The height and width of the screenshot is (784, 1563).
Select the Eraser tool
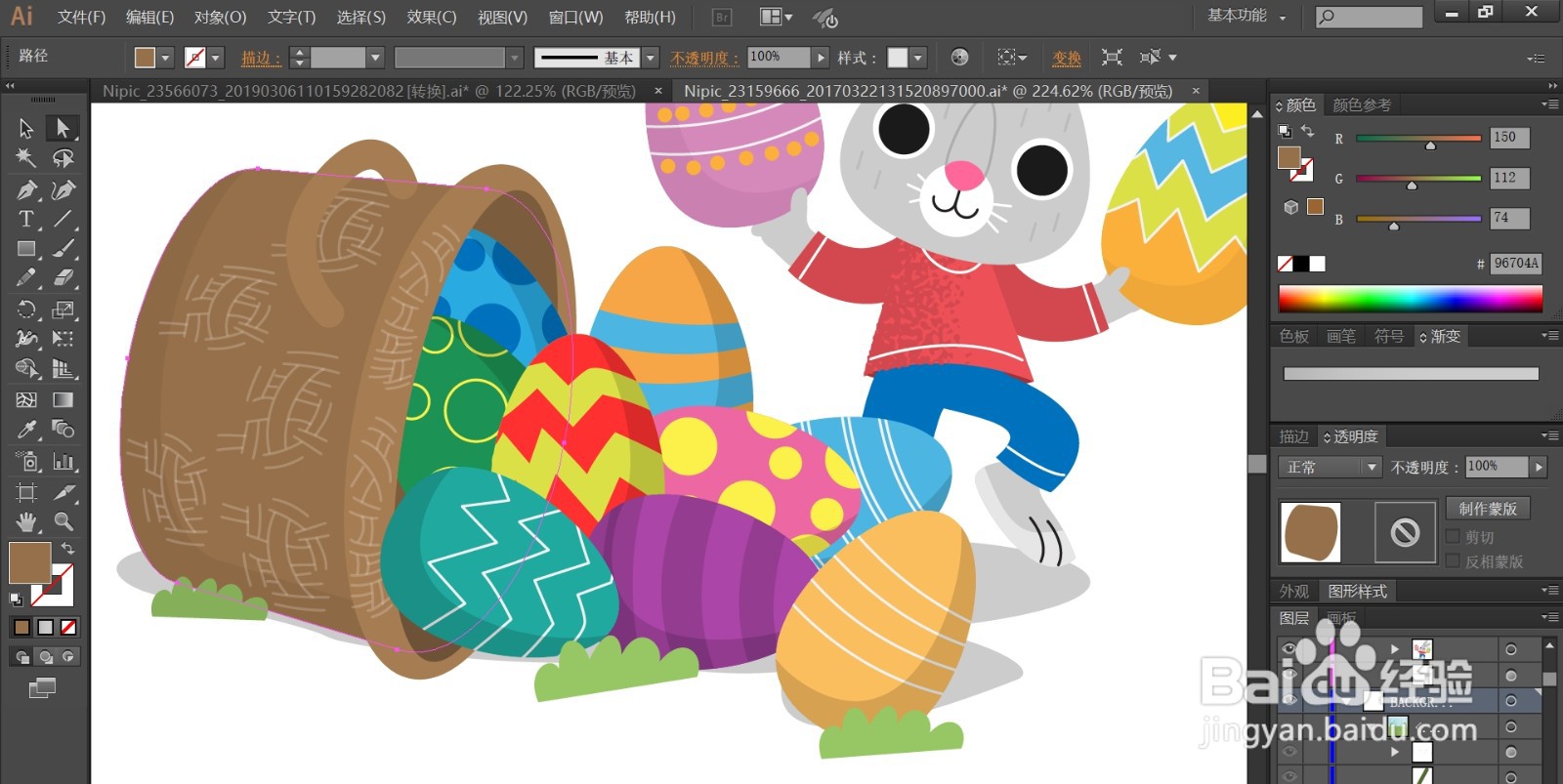click(63, 278)
